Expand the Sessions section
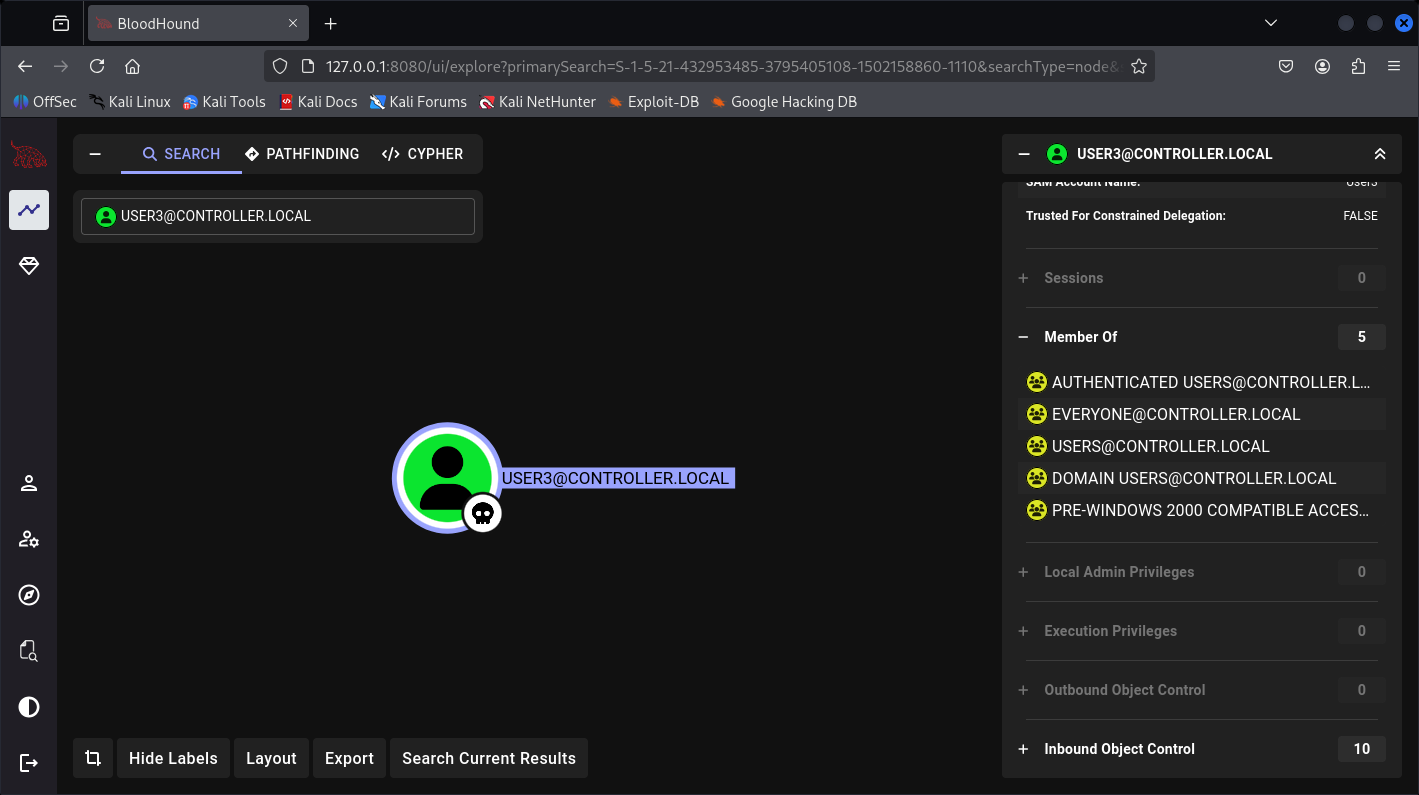The image size is (1419, 795). click(1023, 278)
